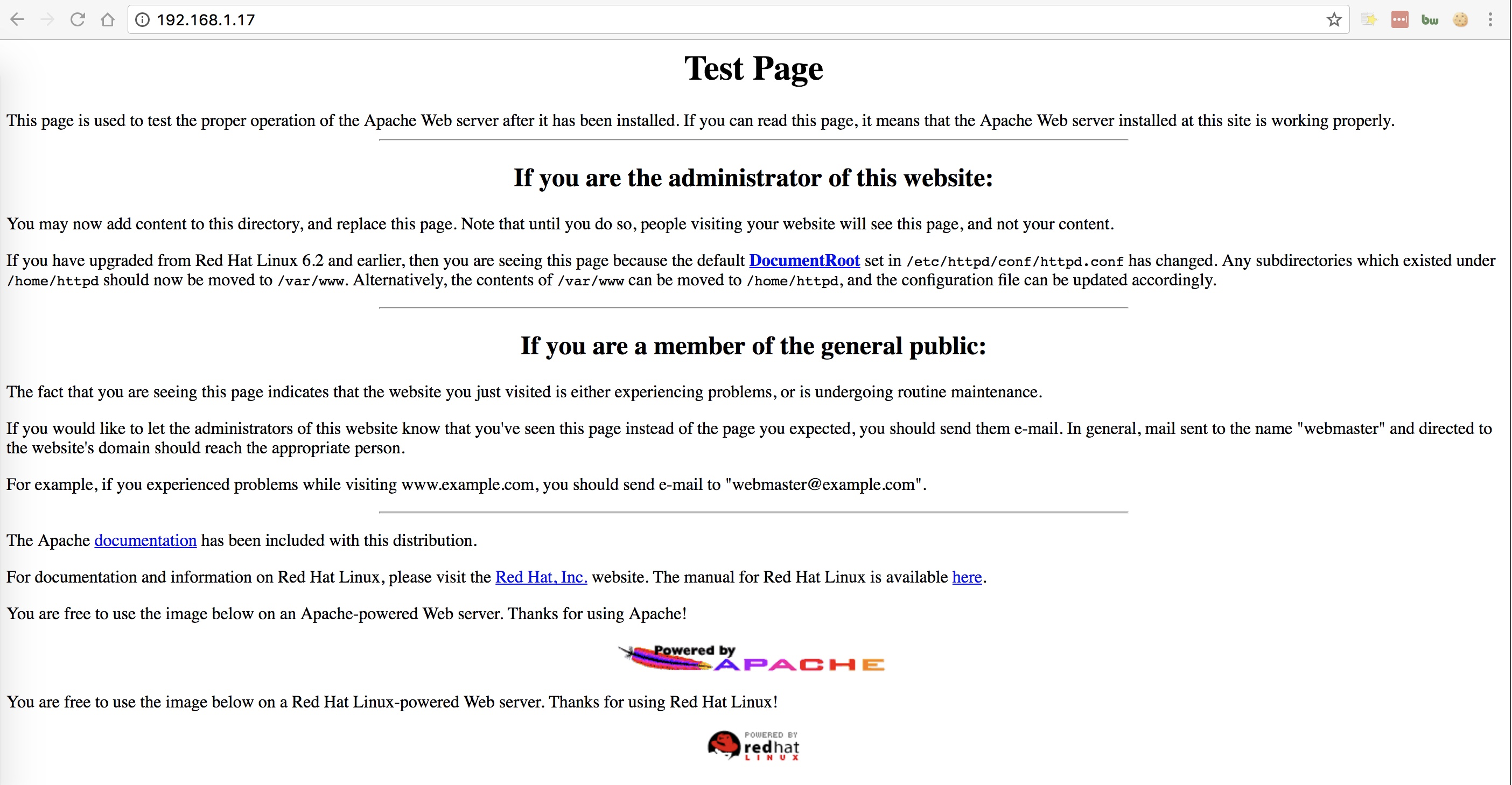The image size is (1512, 785).
Task: Click the 'webmaster@example.com' text
Action: click(x=823, y=485)
